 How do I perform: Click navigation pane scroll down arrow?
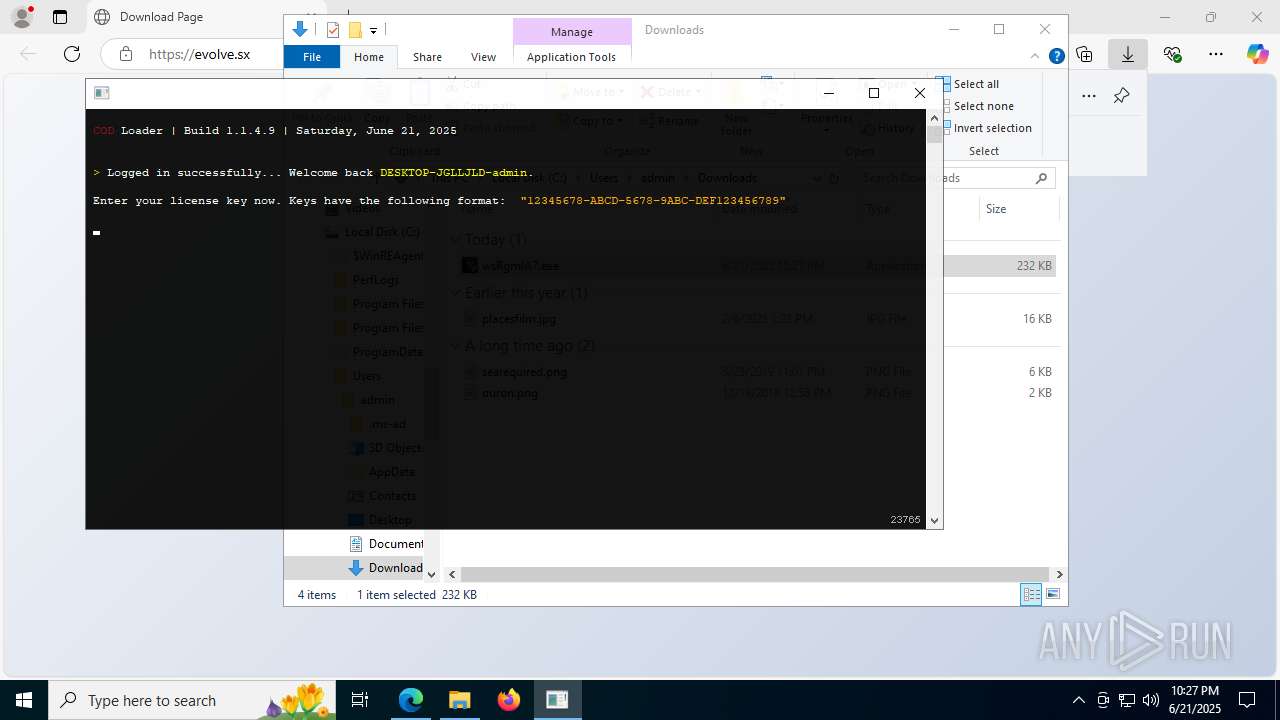(x=432, y=574)
